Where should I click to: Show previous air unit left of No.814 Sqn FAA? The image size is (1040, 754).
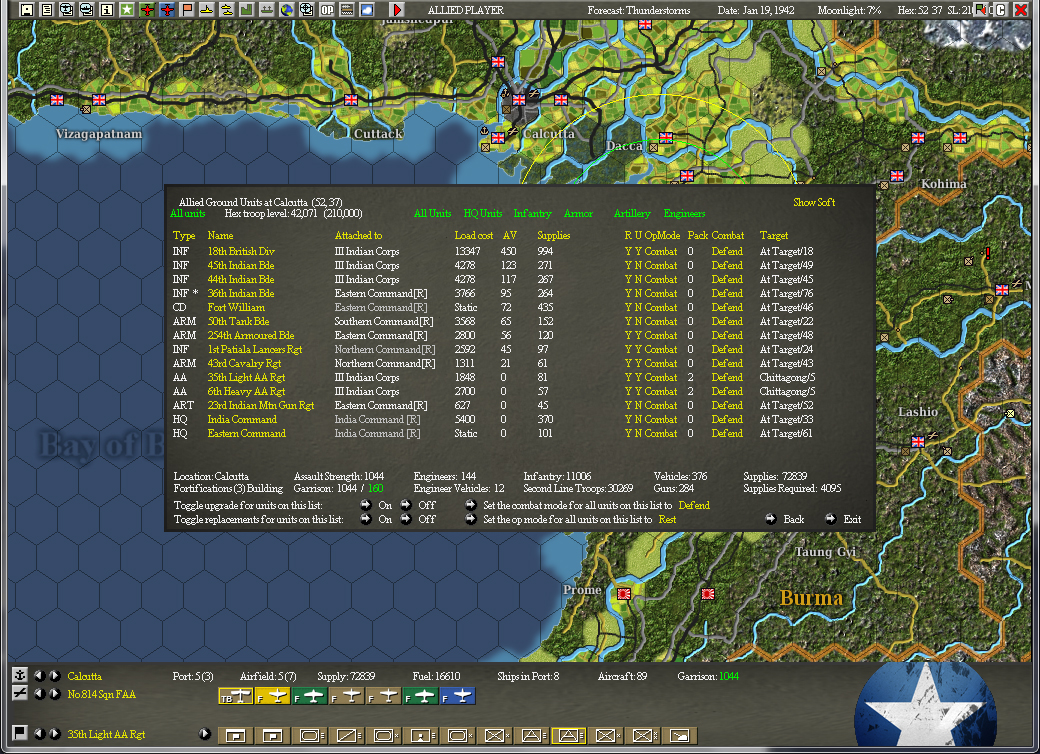click(x=40, y=694)
